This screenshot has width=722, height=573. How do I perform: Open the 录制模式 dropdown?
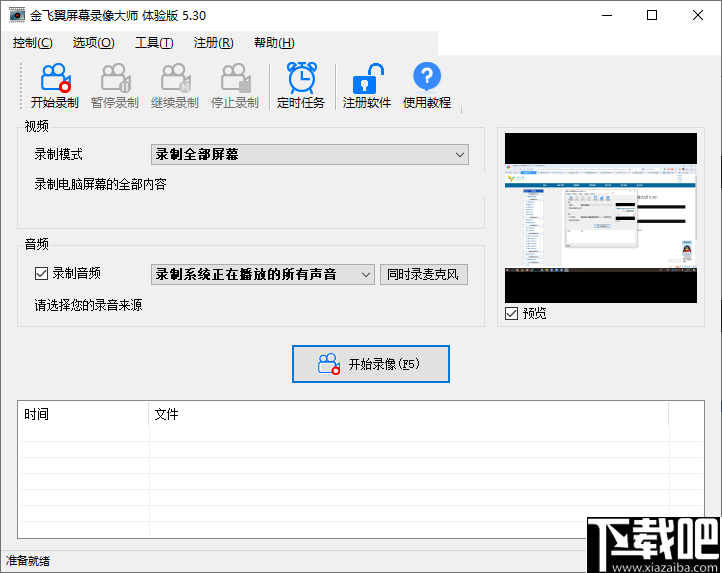click(310, 155)
